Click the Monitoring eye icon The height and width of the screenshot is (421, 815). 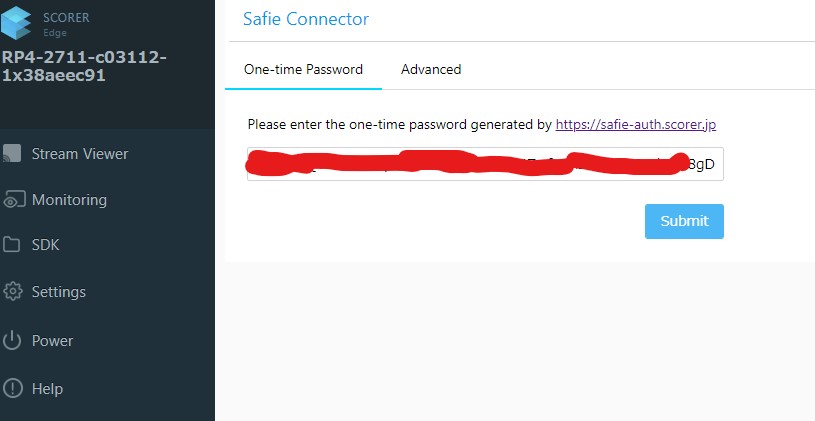(x=13, y=200)
